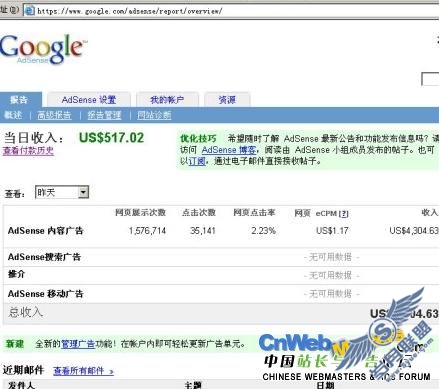Open the 网站诊断 link
This screenshot has height=389, width=439.
(154, 115)
